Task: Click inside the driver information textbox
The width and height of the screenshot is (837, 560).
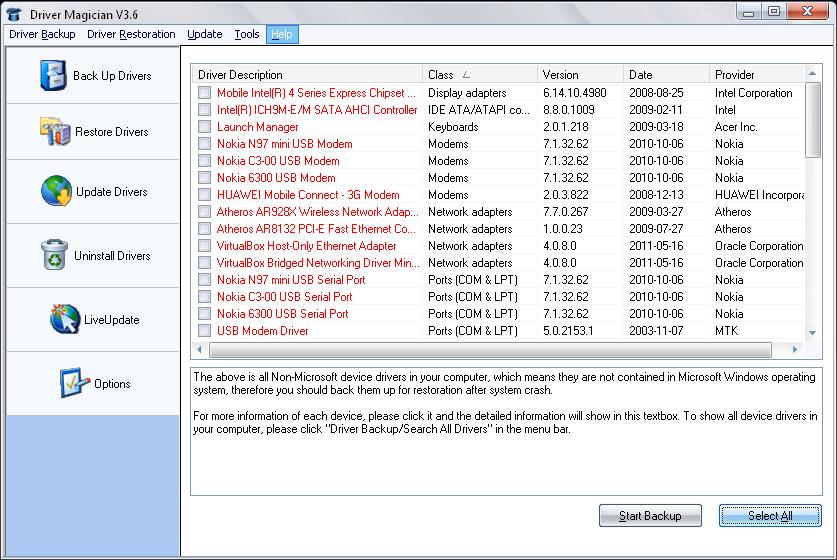Action: click(x=506, y=431)
